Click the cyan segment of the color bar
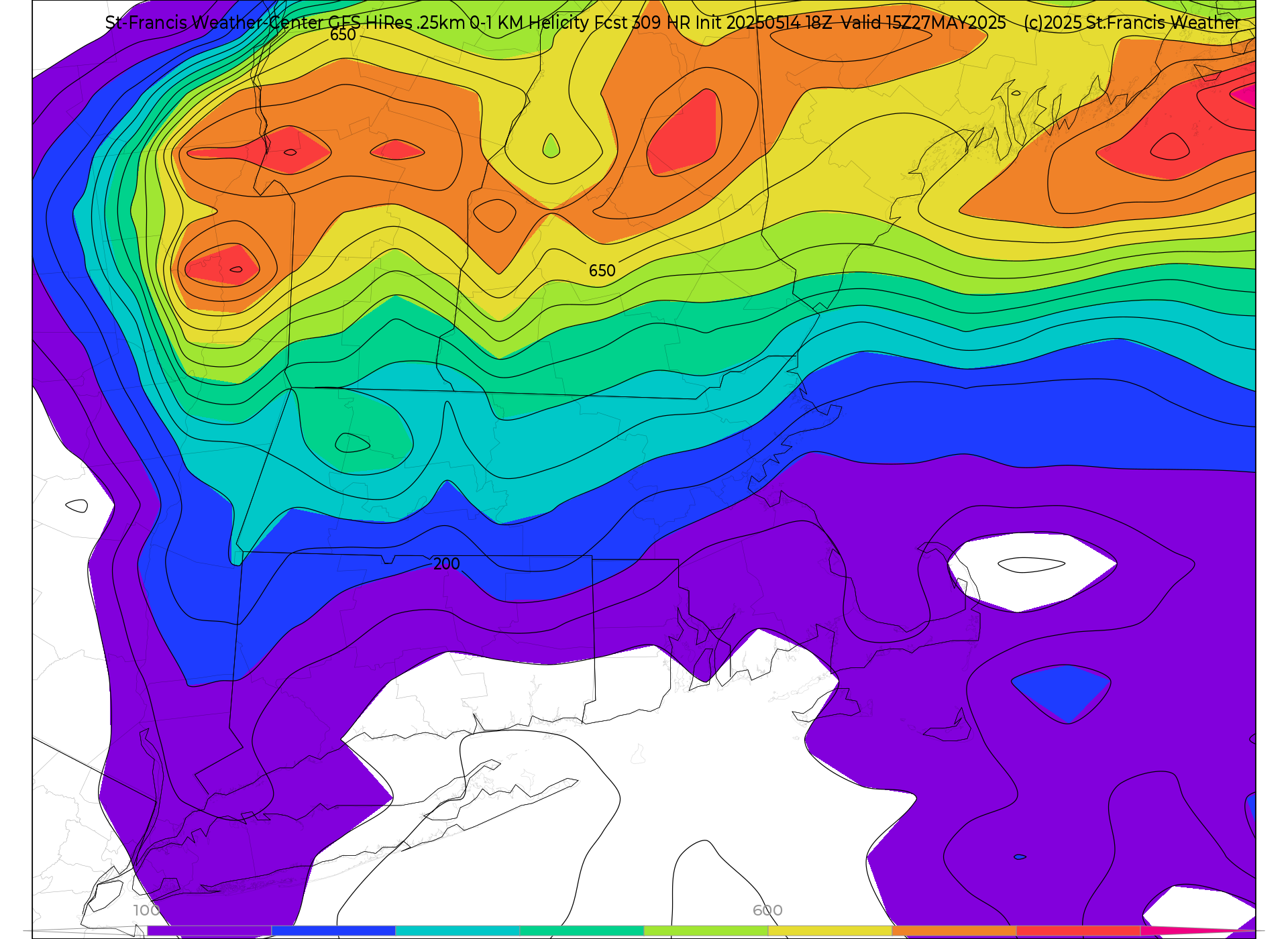Image resolution: width=1288 pixels, height=939 pixels. point(458,931)
